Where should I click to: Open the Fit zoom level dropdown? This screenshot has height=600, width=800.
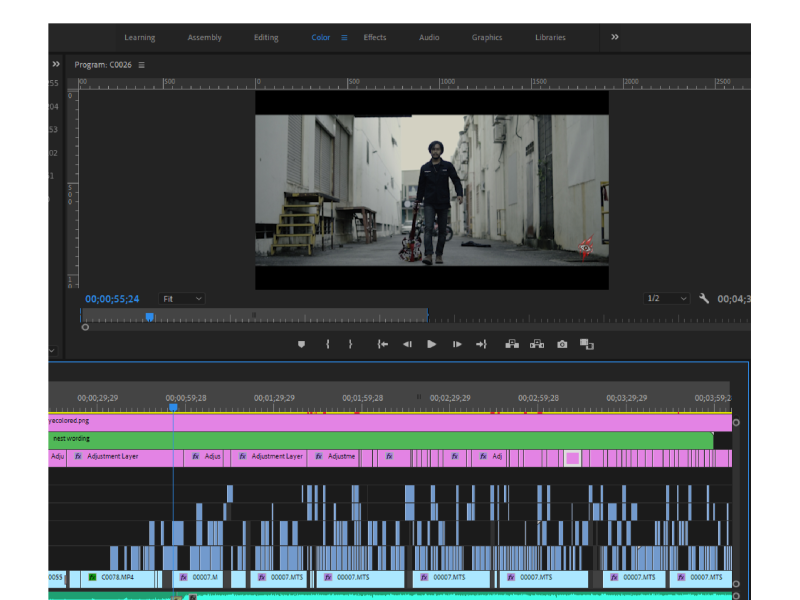[183, 299]
